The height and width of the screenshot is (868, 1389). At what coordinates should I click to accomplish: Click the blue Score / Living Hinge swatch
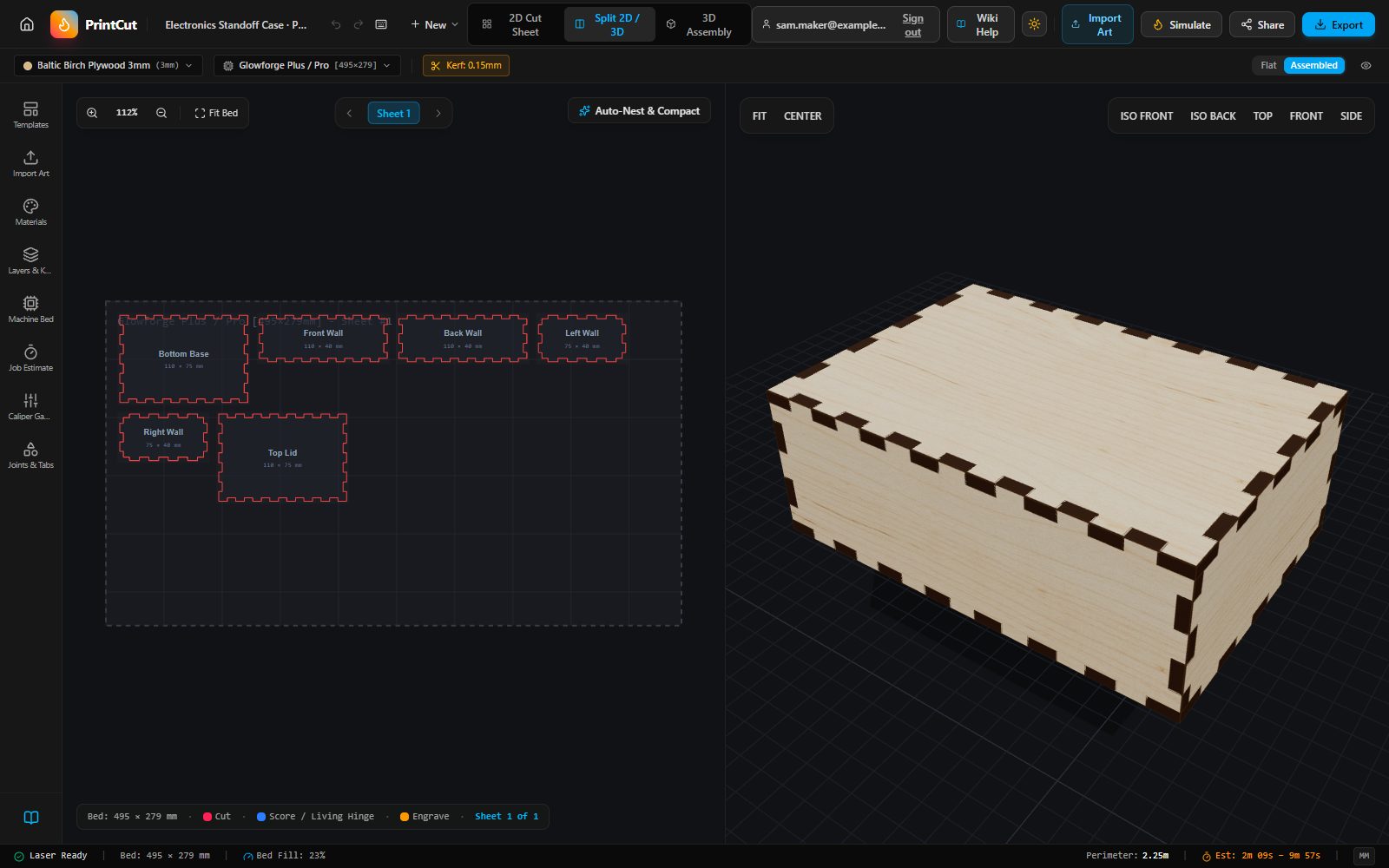(261, 817)
